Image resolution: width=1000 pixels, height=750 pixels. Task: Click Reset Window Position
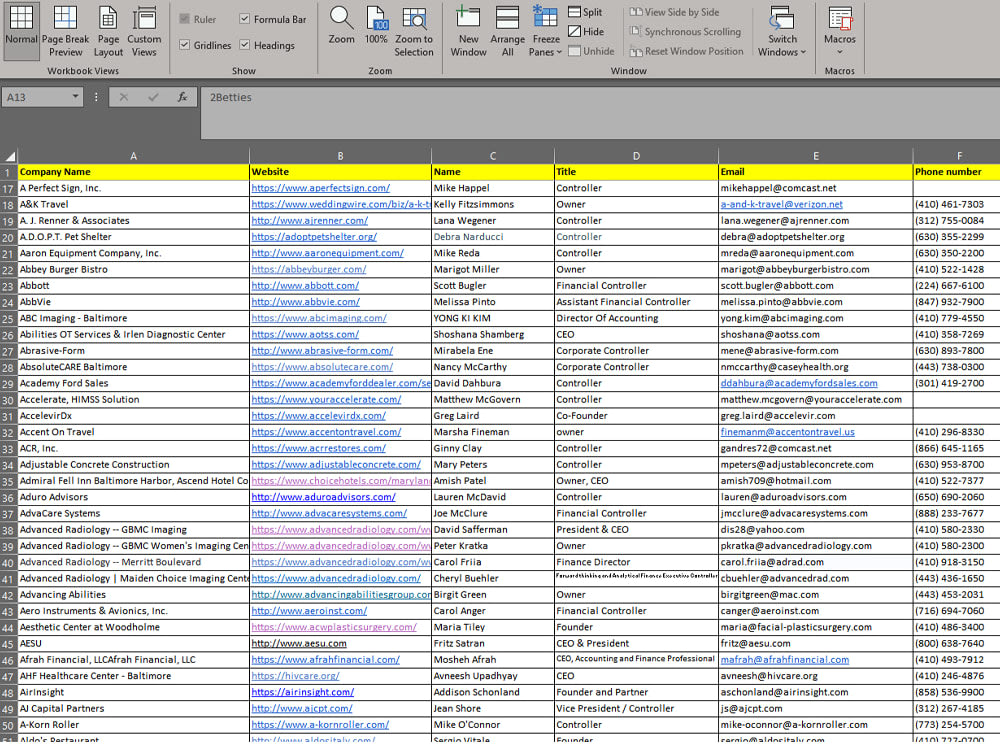pos(686,51)
